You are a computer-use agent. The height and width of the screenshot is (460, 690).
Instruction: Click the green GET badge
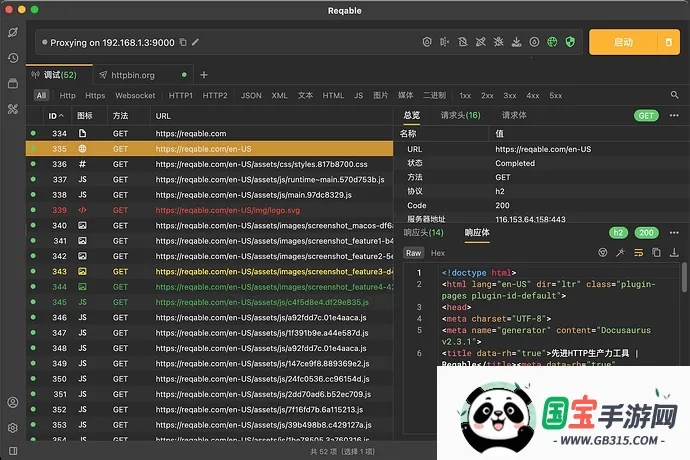coord(646,115)
